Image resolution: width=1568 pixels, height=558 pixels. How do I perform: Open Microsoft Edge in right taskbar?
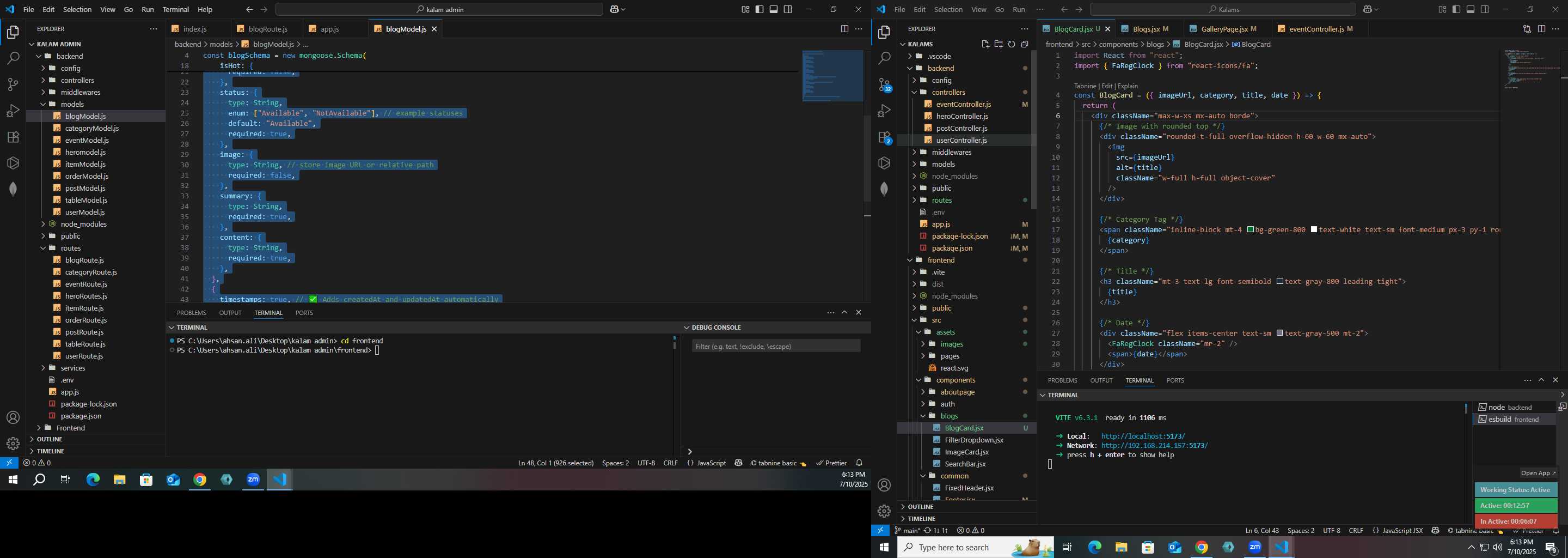click(x=1094, y=548)
